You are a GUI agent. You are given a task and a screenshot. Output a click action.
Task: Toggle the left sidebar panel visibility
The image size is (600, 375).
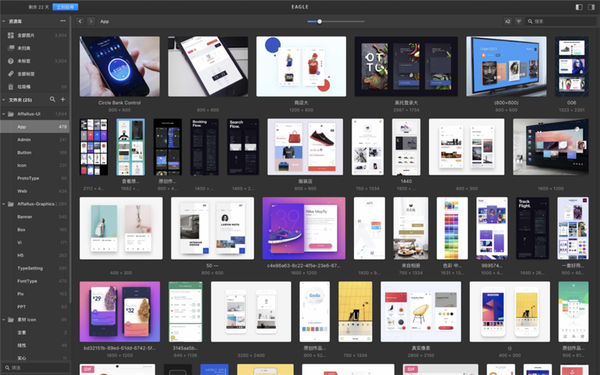[579, 7]
